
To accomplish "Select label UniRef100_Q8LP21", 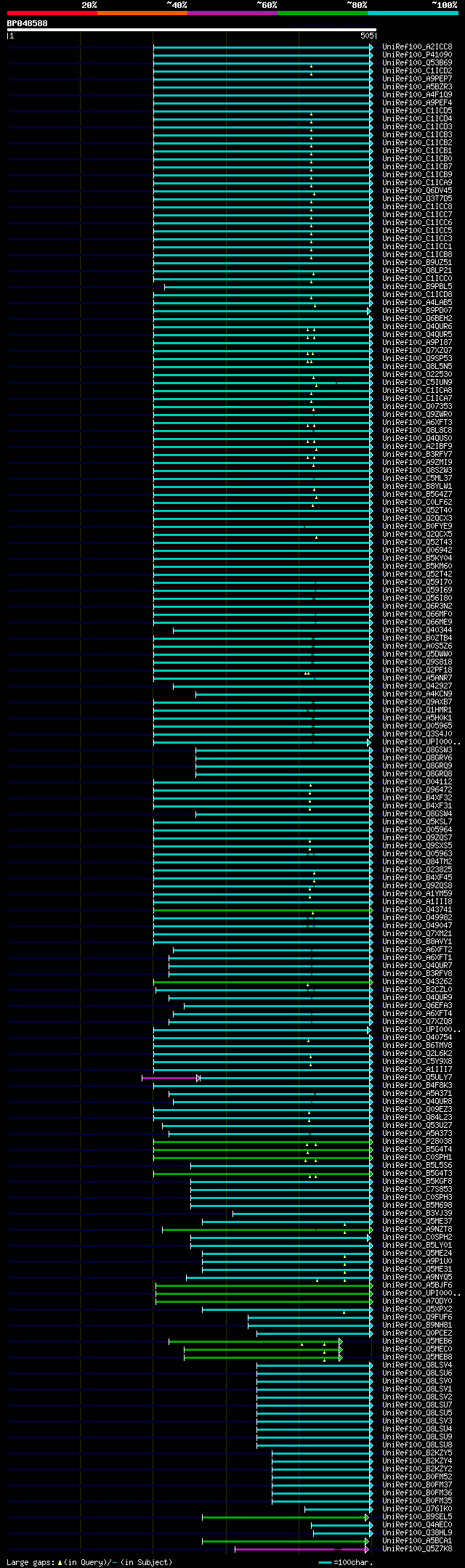I will coord(417,270).
